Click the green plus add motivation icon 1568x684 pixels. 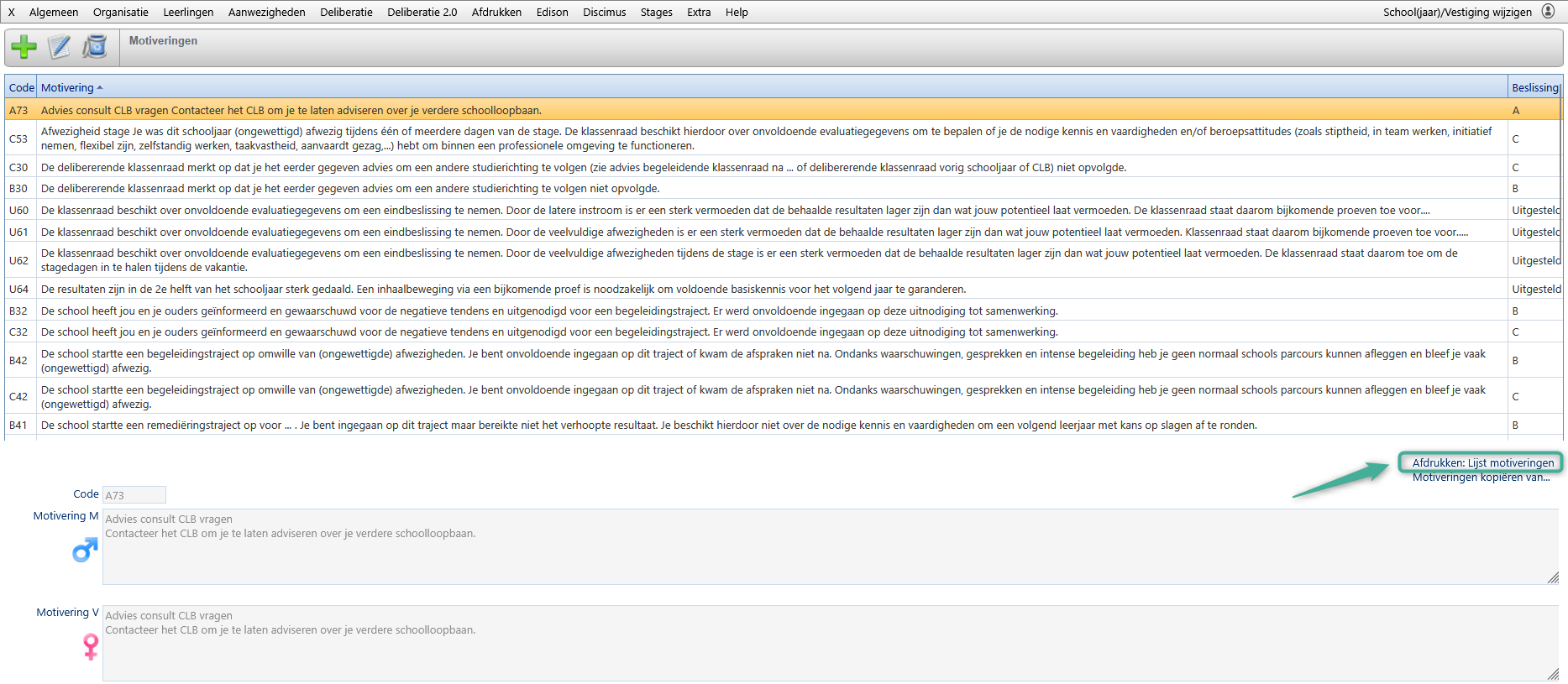point(24,47)
